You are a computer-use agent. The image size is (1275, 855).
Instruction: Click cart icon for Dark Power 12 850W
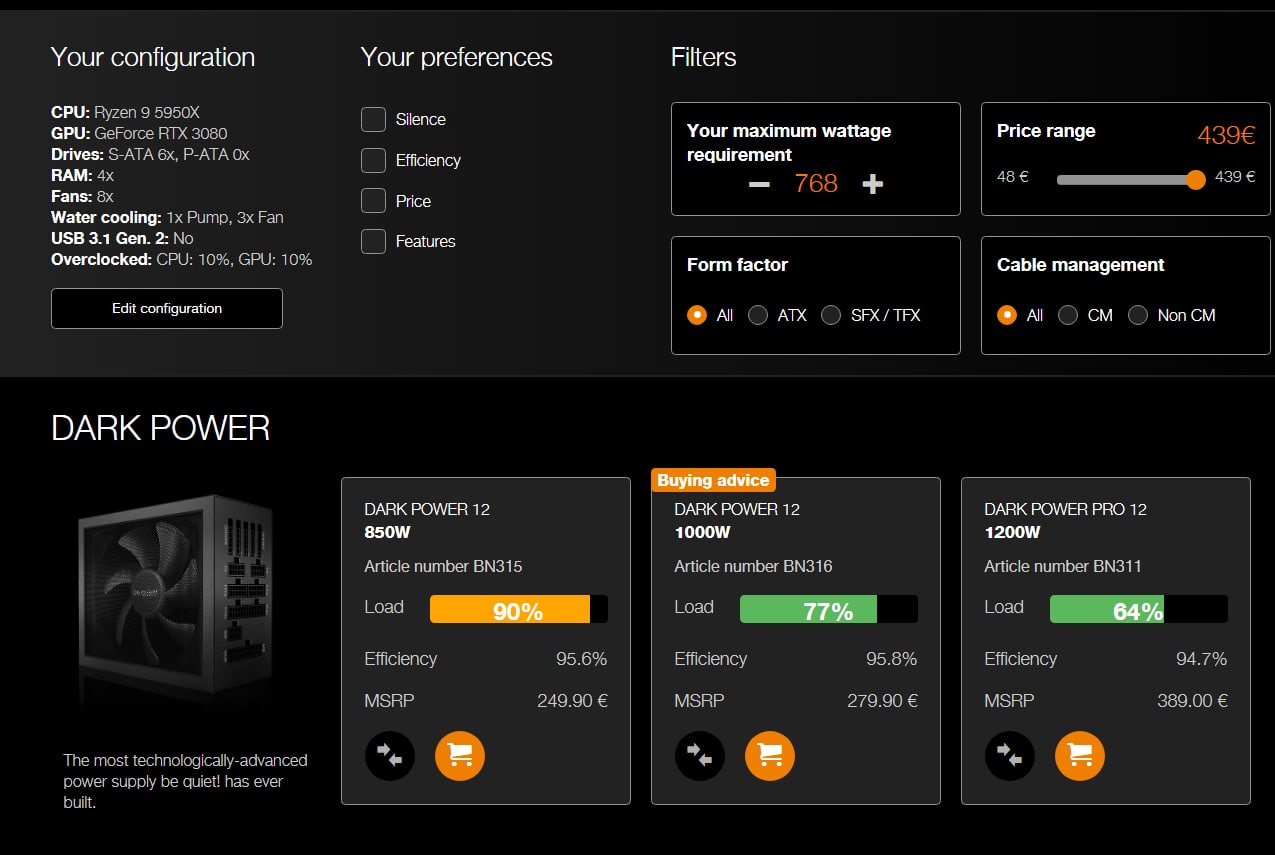(x=460, y=756)
